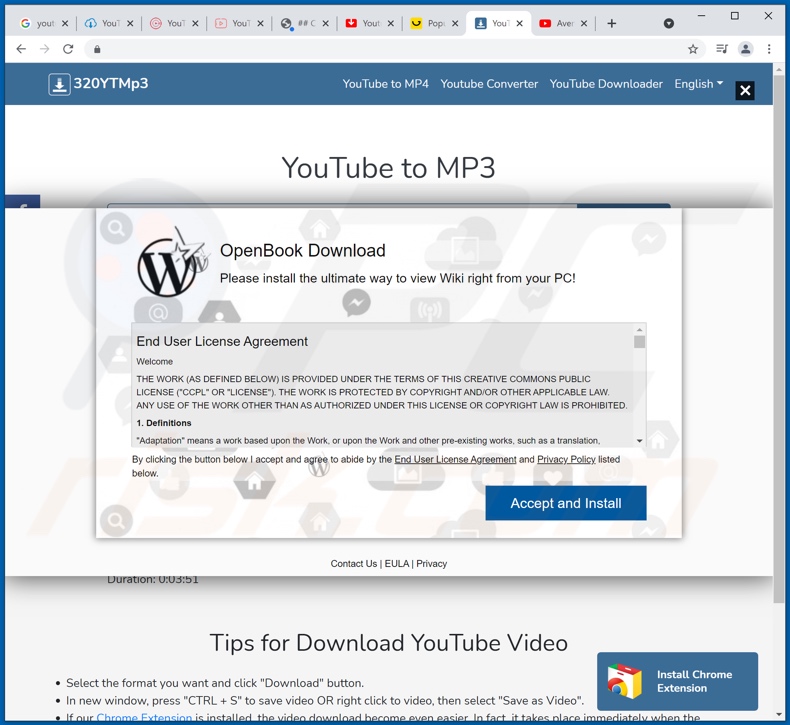Open YouTube to MP4 nav link
790x725 pixels.
(x=385, y=84)
